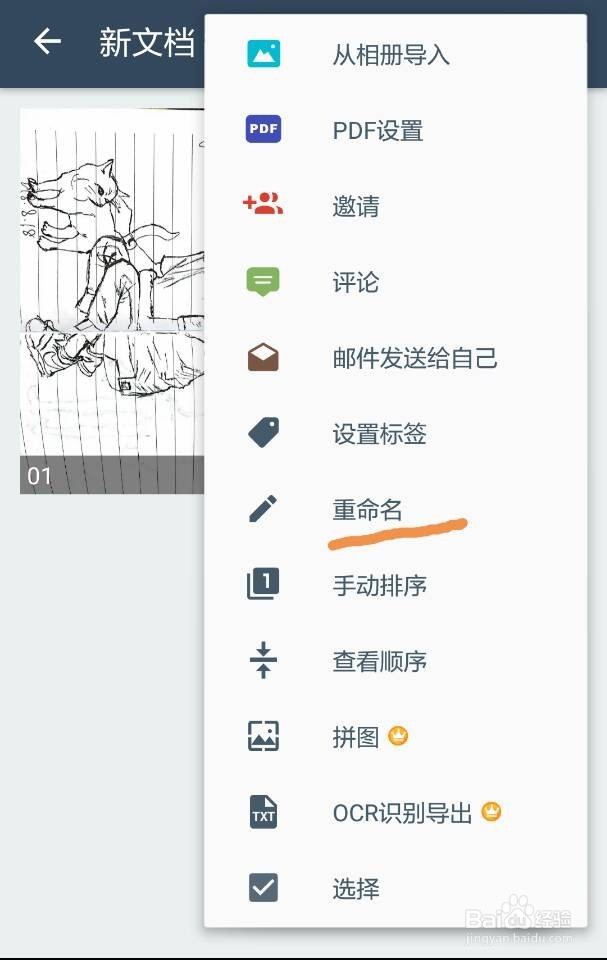Click the TXT OCR export icon
Image resolution: width=607 pixels, height=960 pixels.
click(263, 812)
